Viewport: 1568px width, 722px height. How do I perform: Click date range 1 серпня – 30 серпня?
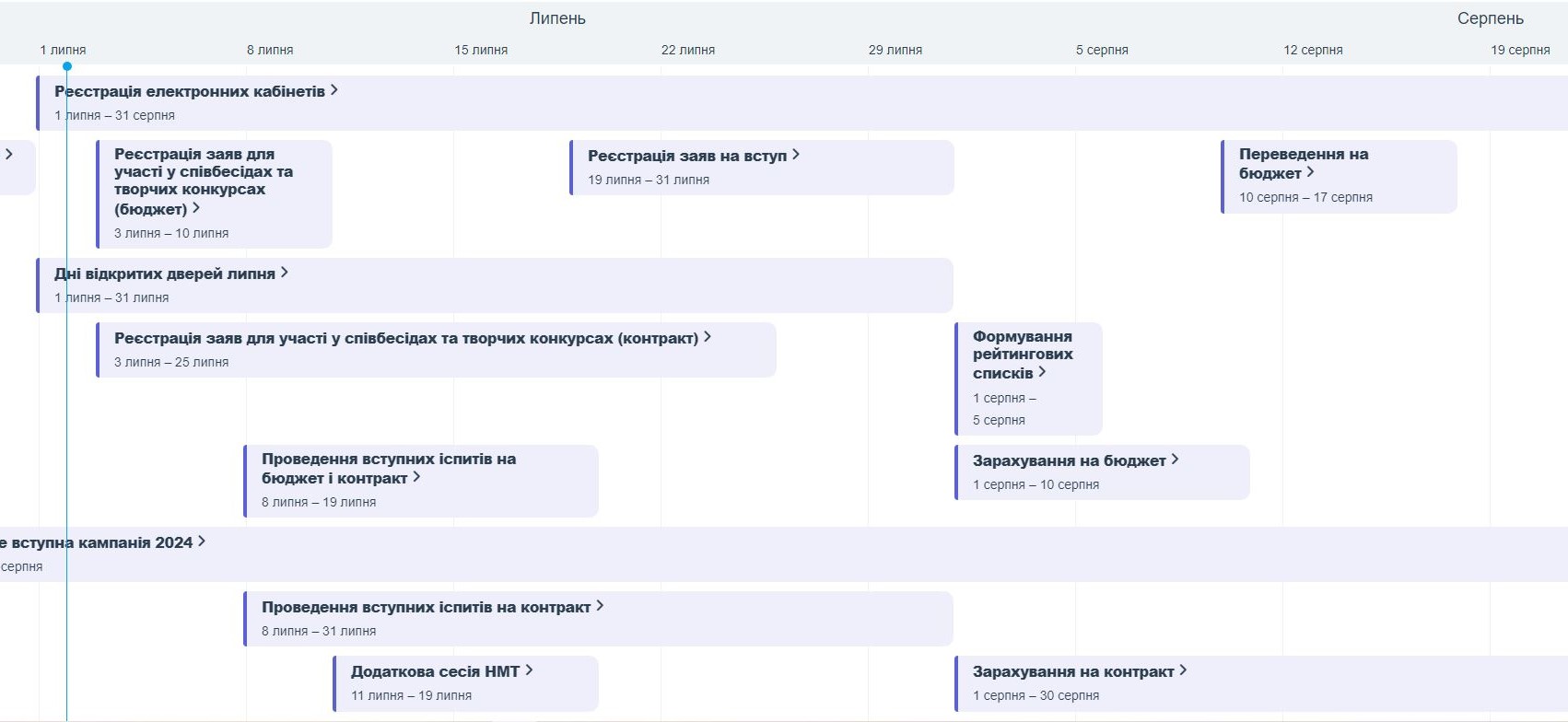[1036, 695]
